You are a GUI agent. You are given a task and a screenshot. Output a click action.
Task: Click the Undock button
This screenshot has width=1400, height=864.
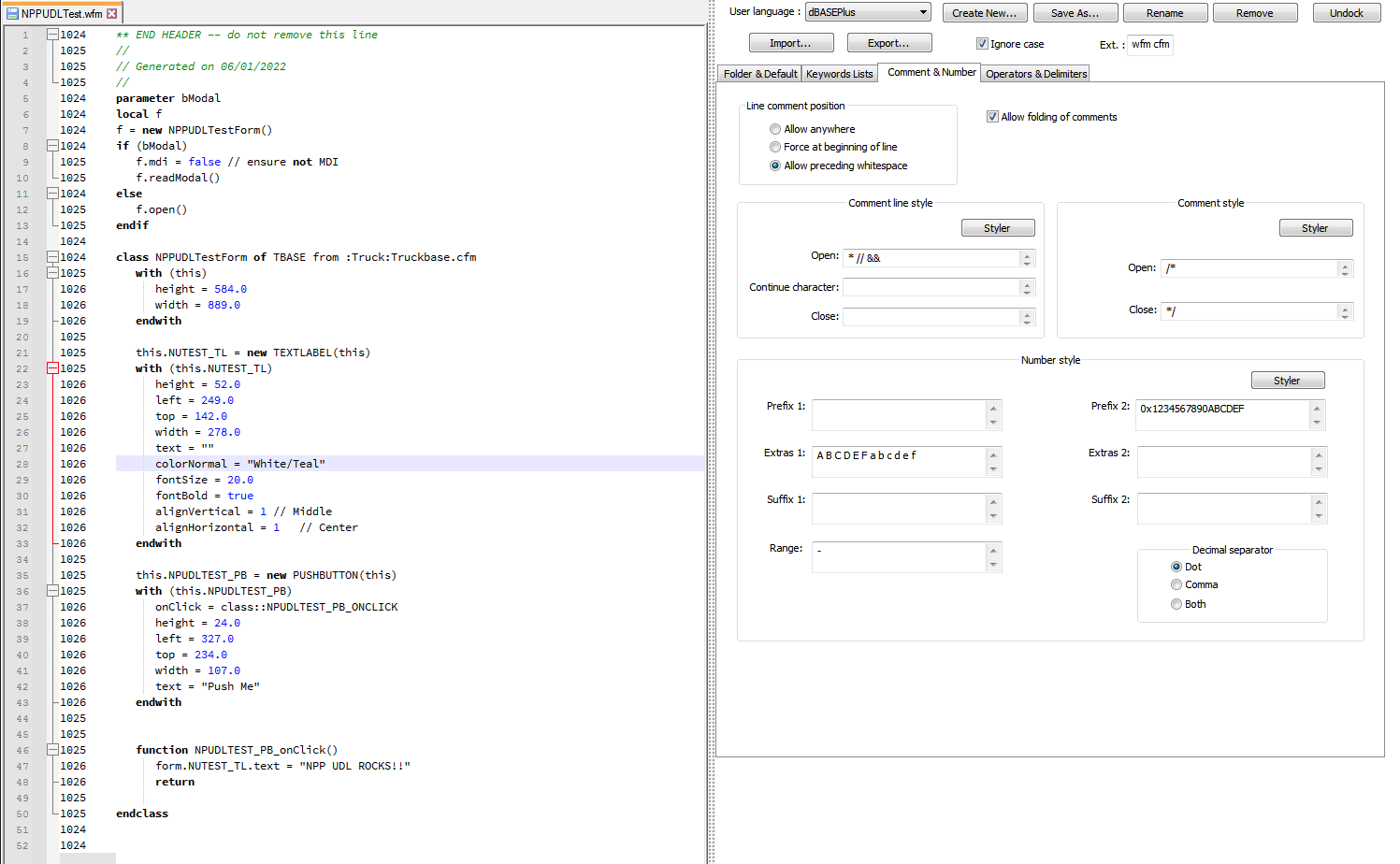tap(1347, 13)
